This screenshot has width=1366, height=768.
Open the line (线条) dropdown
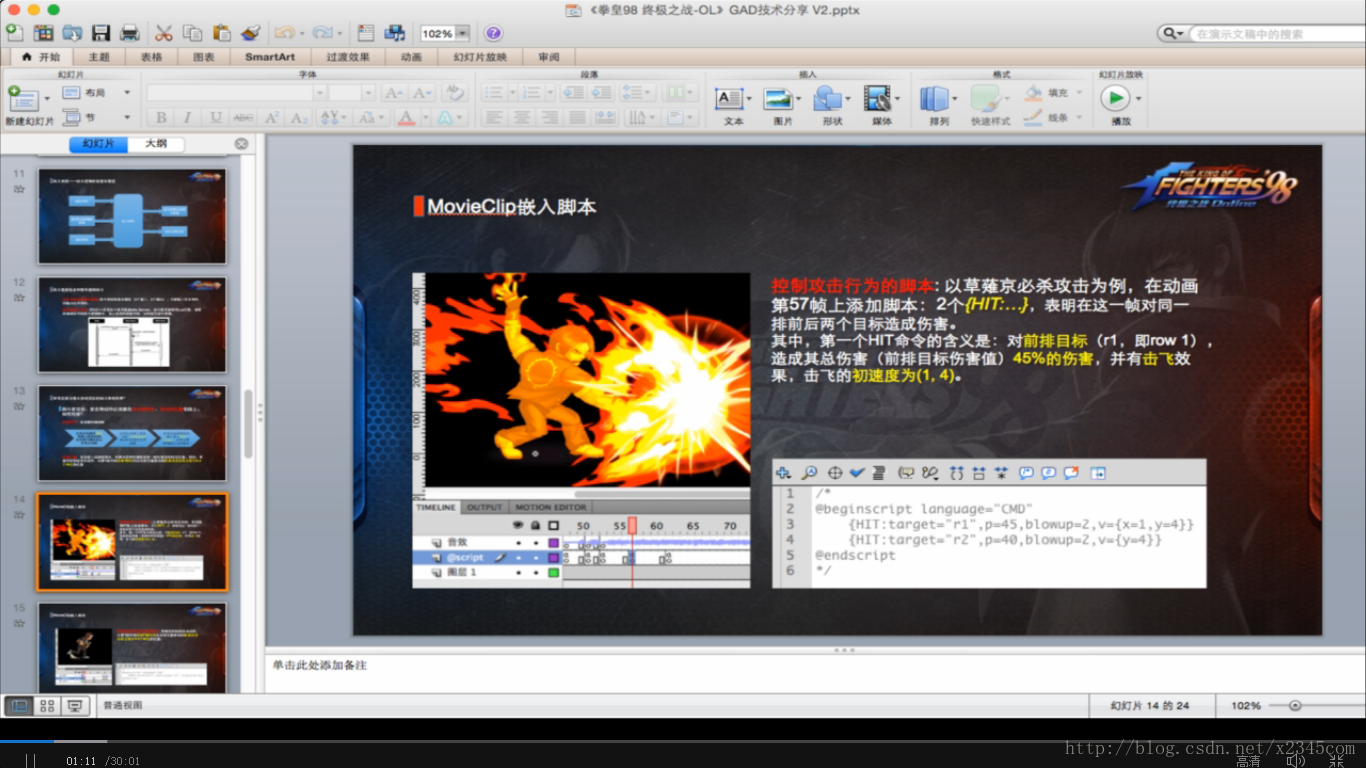click(x=1080, y=118)
